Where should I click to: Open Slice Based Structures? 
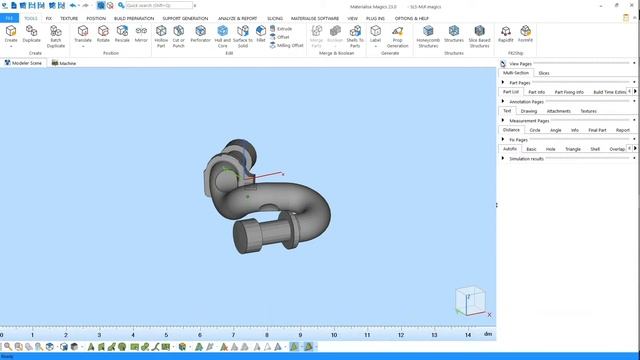[x=479, y=36]
